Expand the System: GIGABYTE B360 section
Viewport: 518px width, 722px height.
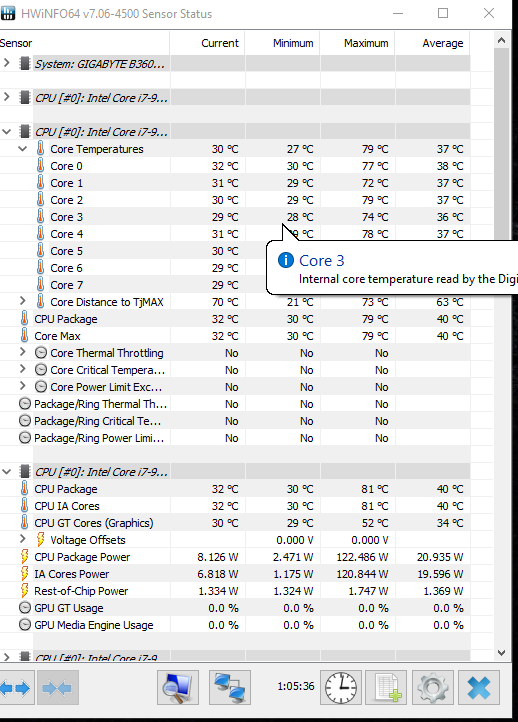(x=6, y=63)
